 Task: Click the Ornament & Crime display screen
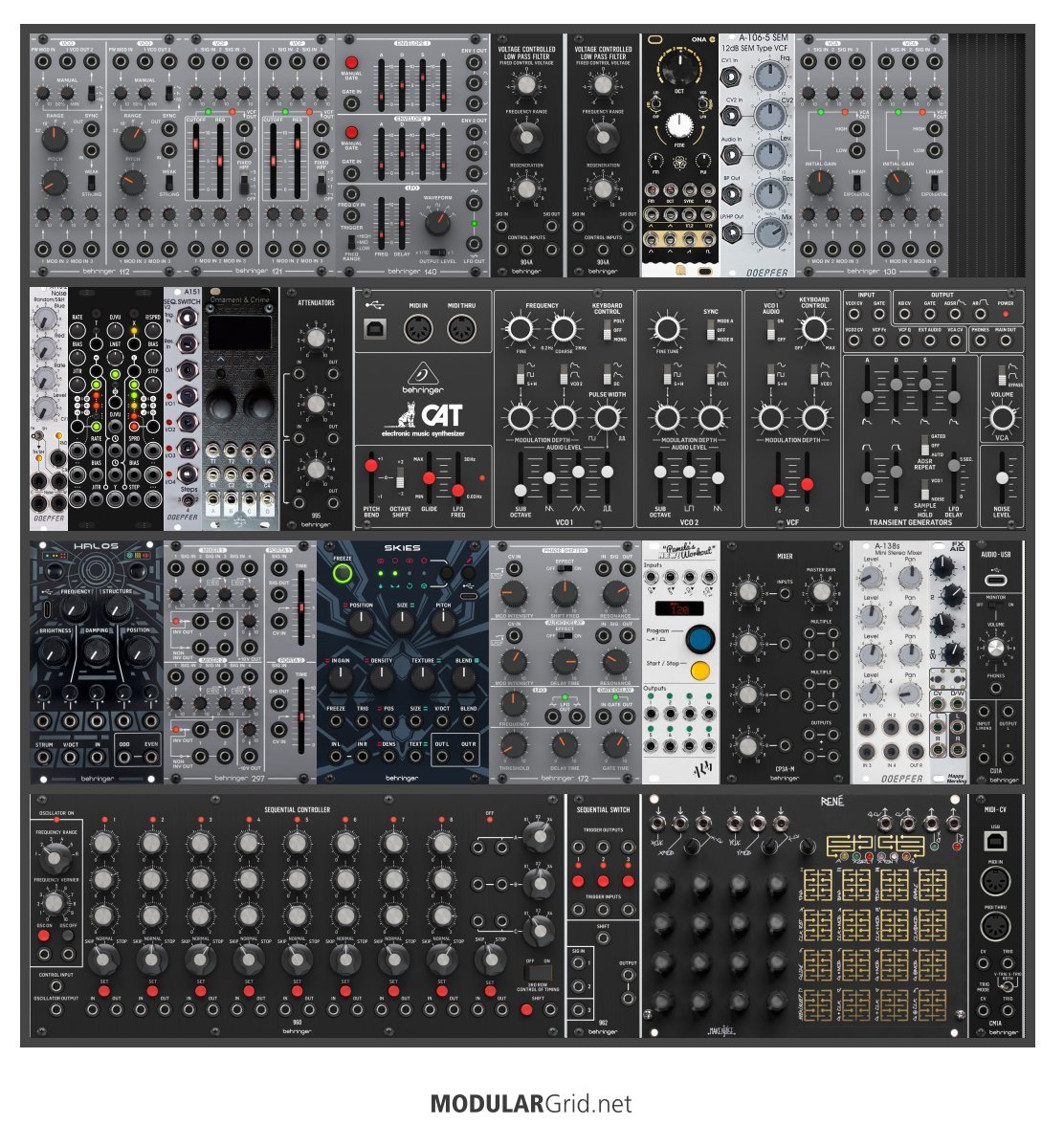(x=239, y=332)
